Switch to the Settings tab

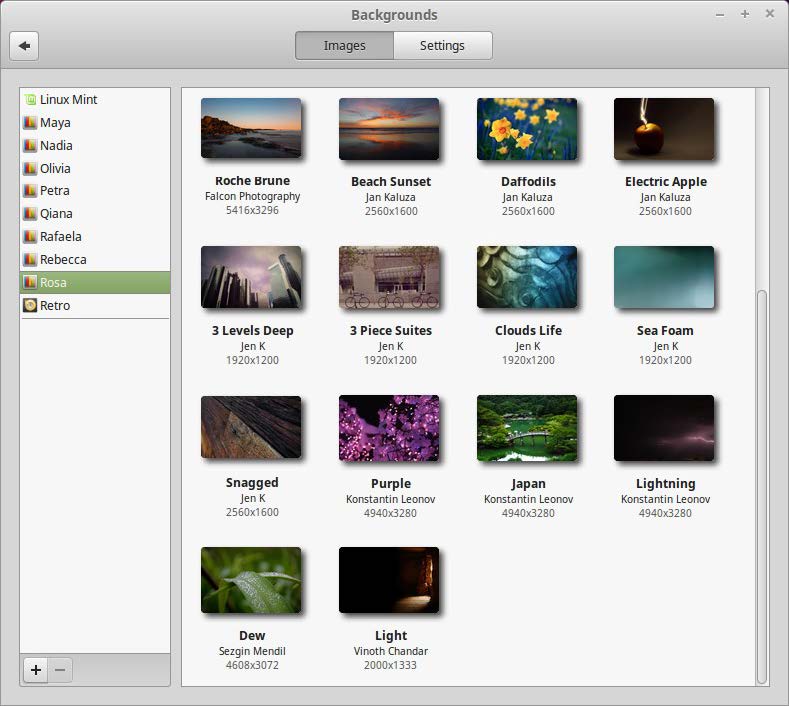tap(442, 45)
